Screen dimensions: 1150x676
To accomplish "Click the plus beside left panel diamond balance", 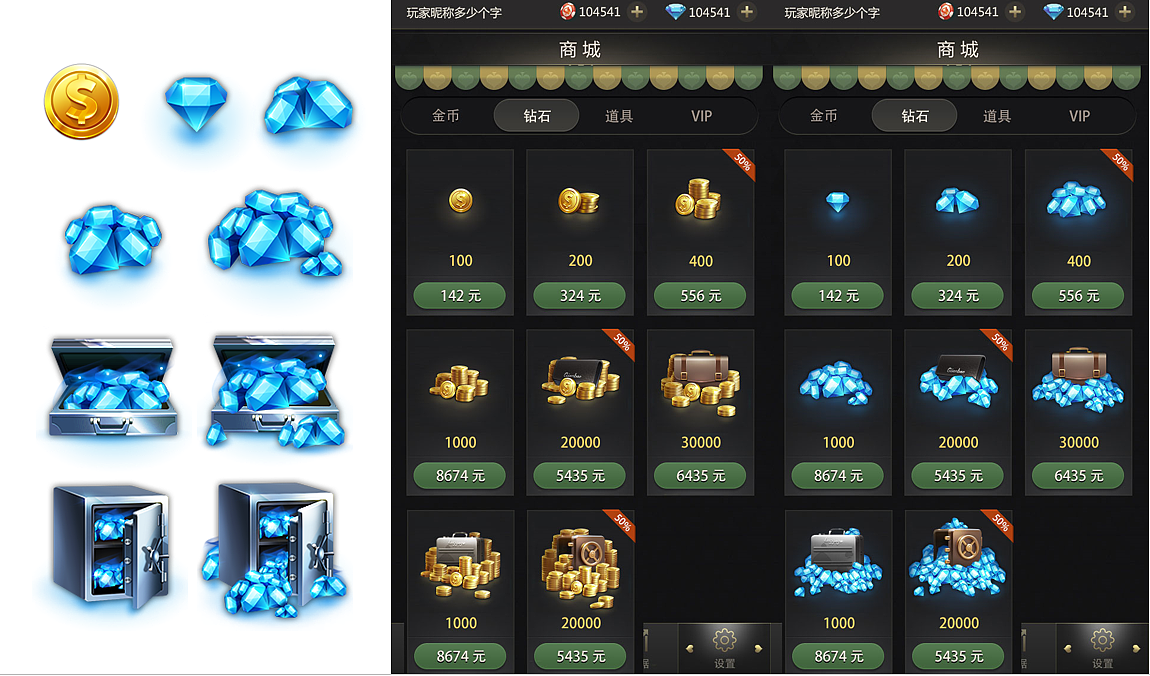I will pyautogui.click(x=747, y=12).
